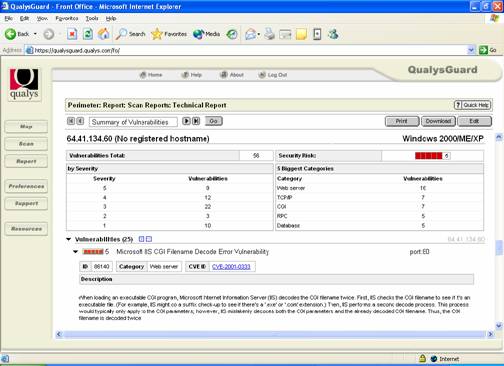Collapse all vulnerabilities minus icon
Image resolution: width=504 pixels, height=366 pixels.
[x=149, y=239]
